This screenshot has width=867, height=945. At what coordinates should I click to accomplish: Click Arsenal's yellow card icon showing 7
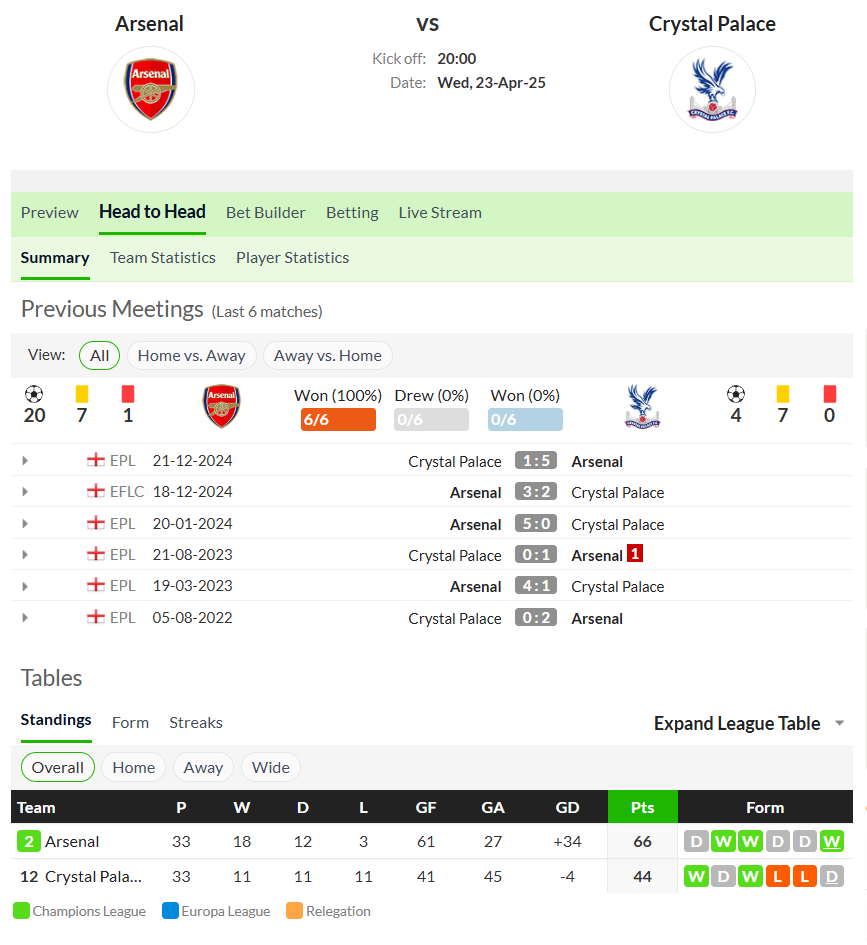click(x=82, y=394)
